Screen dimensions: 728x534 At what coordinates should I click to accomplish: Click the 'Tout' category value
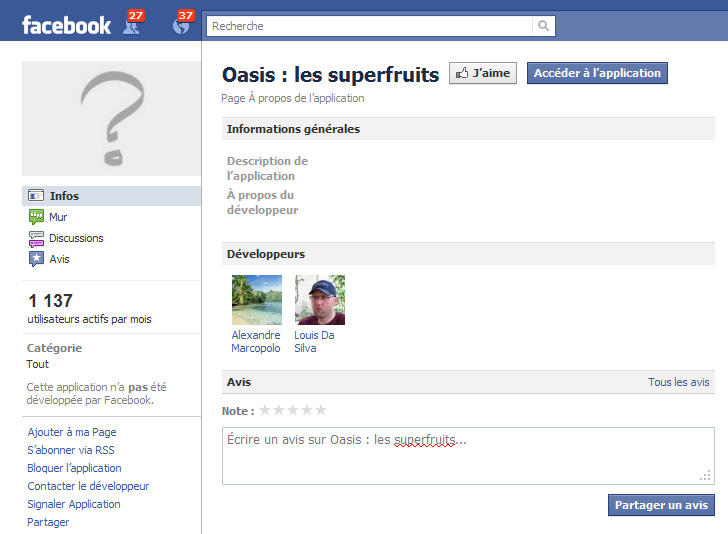point(38,364)
